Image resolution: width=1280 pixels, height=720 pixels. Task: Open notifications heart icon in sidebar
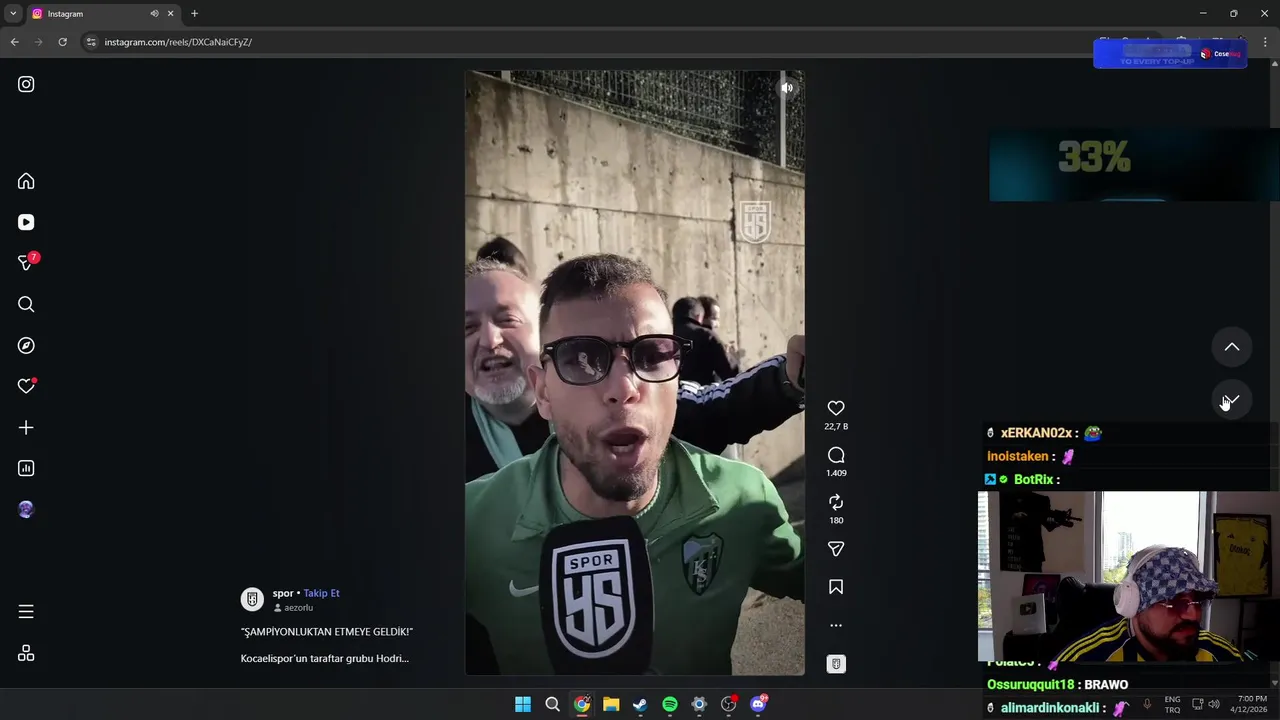[x=26, y=386]
